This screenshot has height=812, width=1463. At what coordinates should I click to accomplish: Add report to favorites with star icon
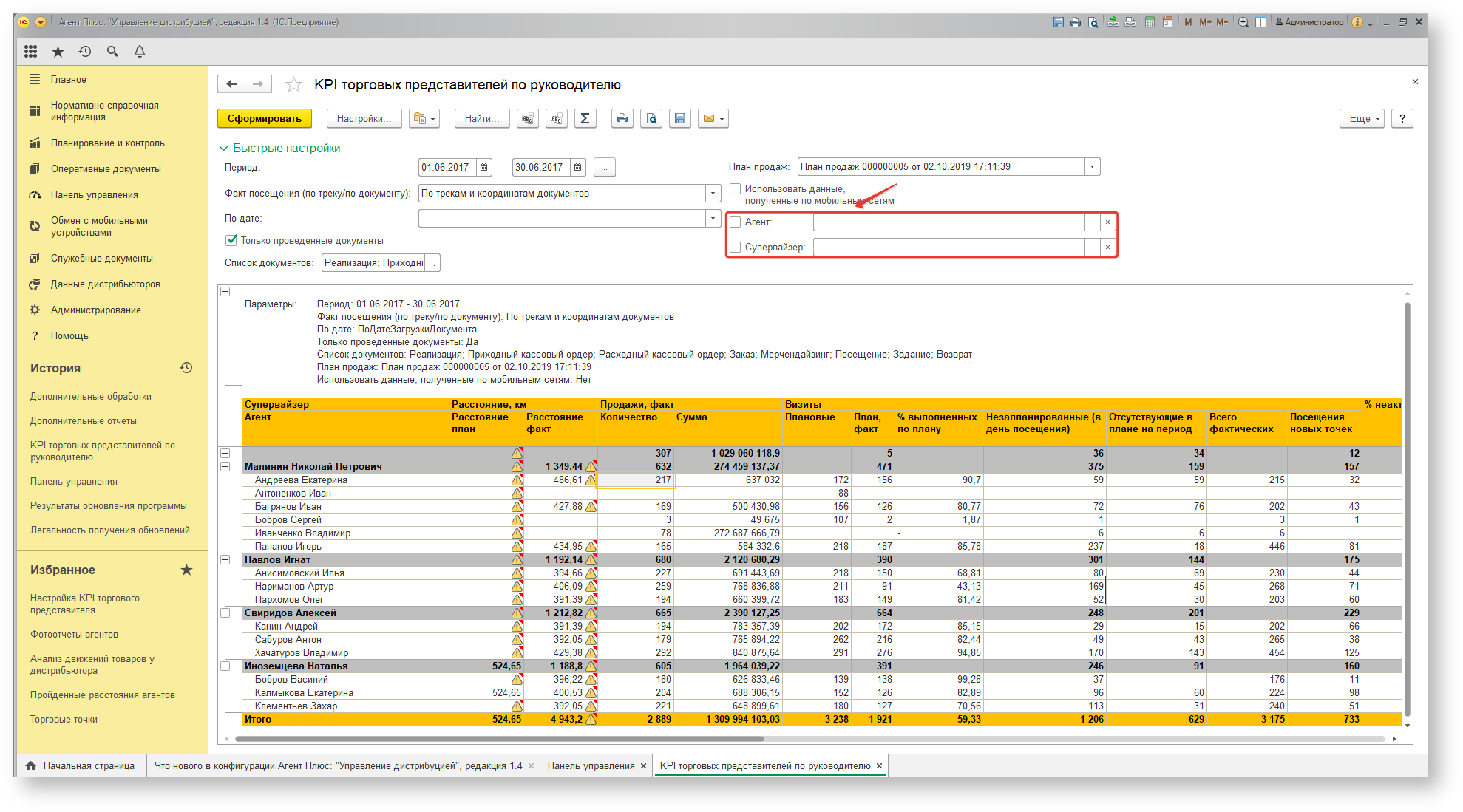pos(293,84)
